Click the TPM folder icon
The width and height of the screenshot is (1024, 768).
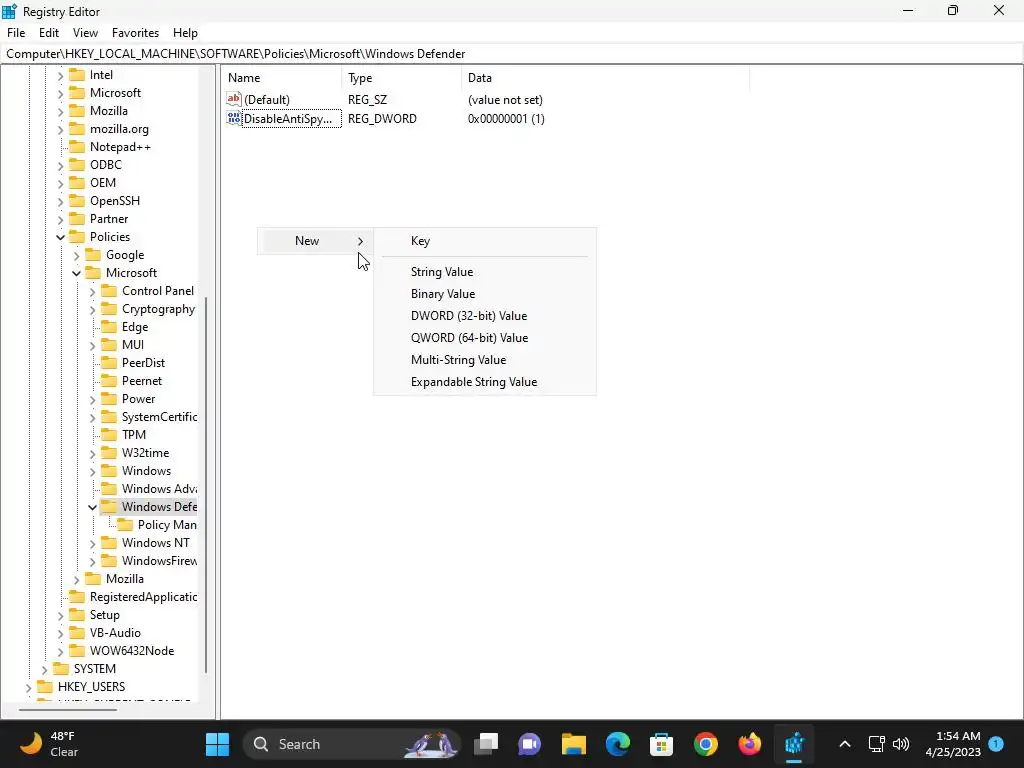109,434
